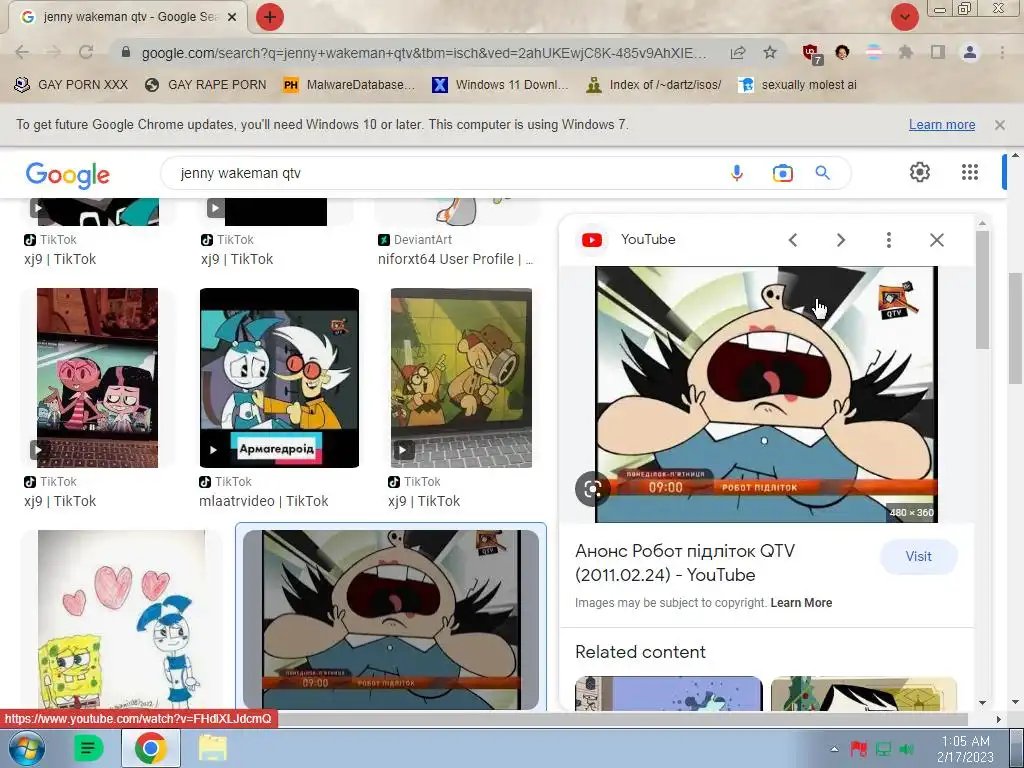
Task: Show hidden system tray icons
Action: 834,749
